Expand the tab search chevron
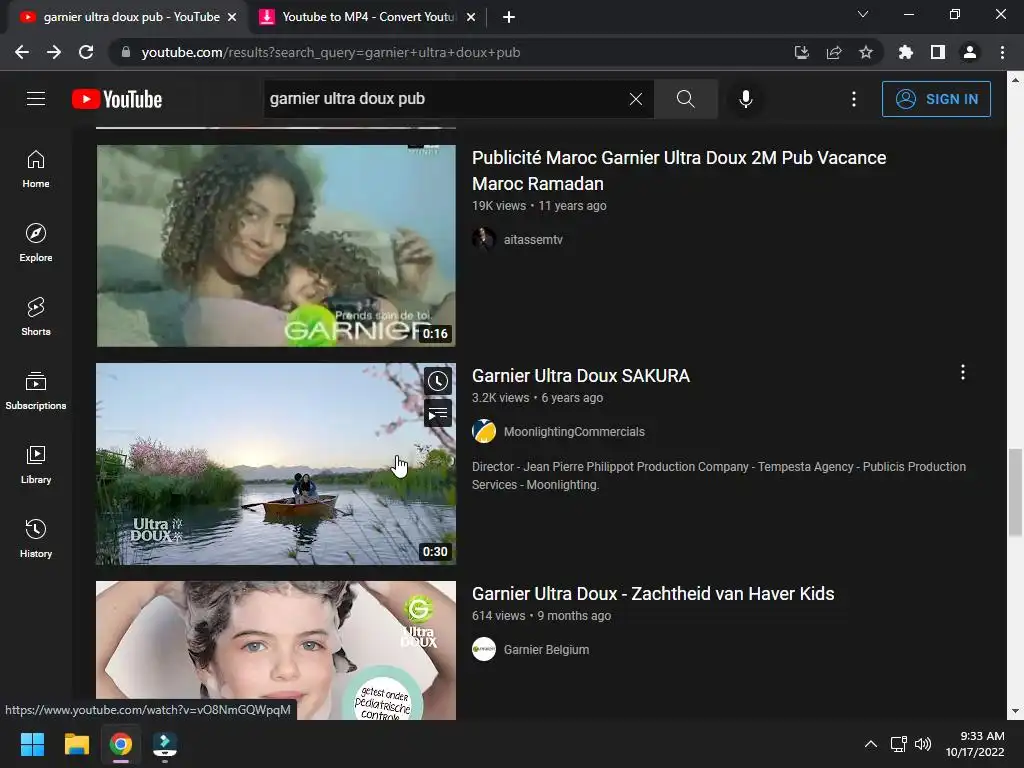 coord(863,14)
